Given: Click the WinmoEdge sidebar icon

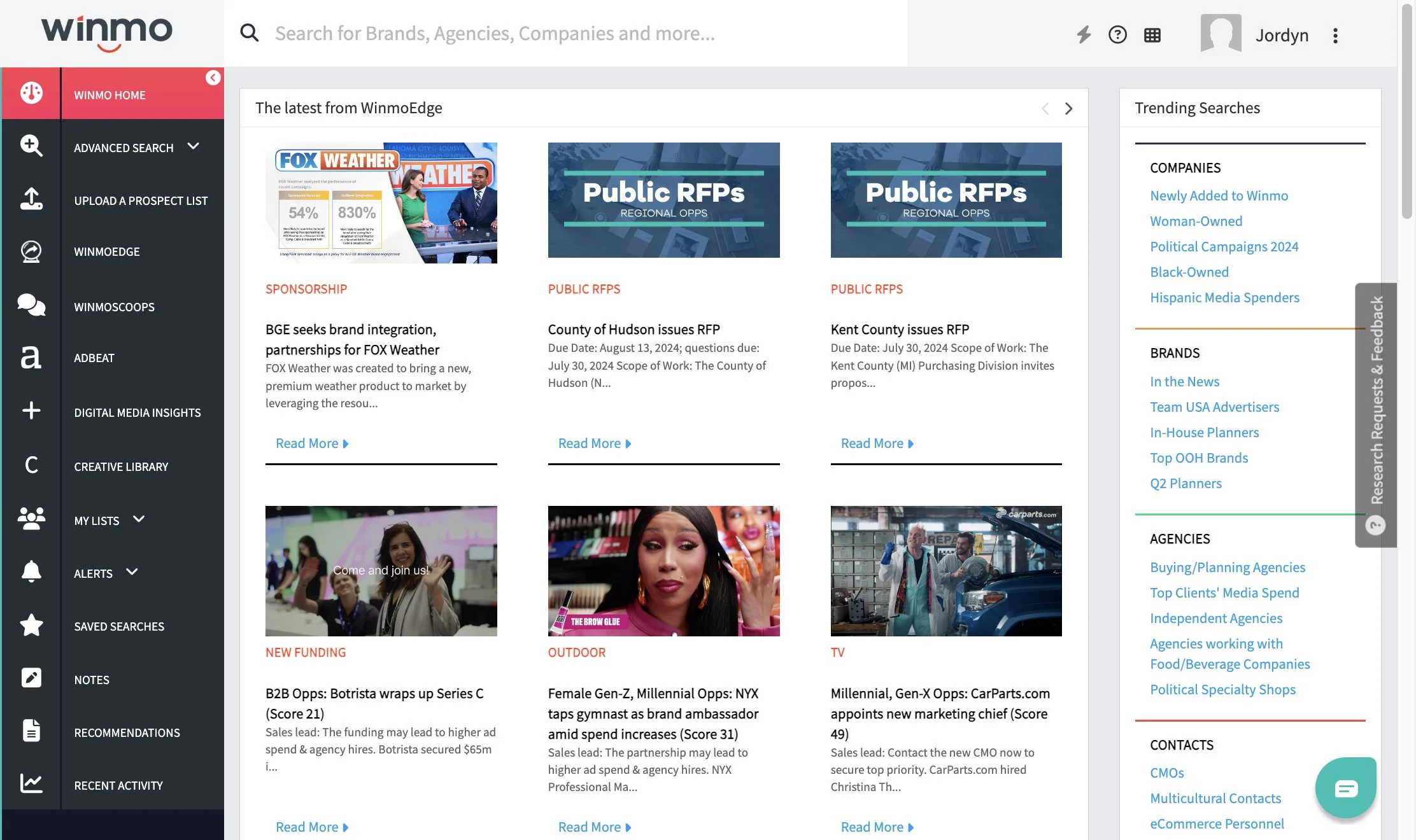Looking at the screenshot, I should 31,251.
